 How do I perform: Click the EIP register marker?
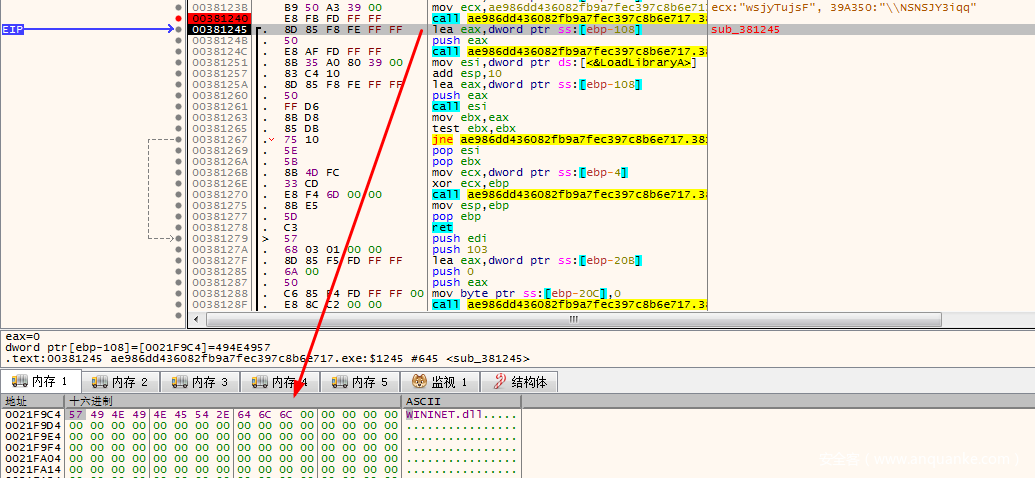(x=13, y=30)
